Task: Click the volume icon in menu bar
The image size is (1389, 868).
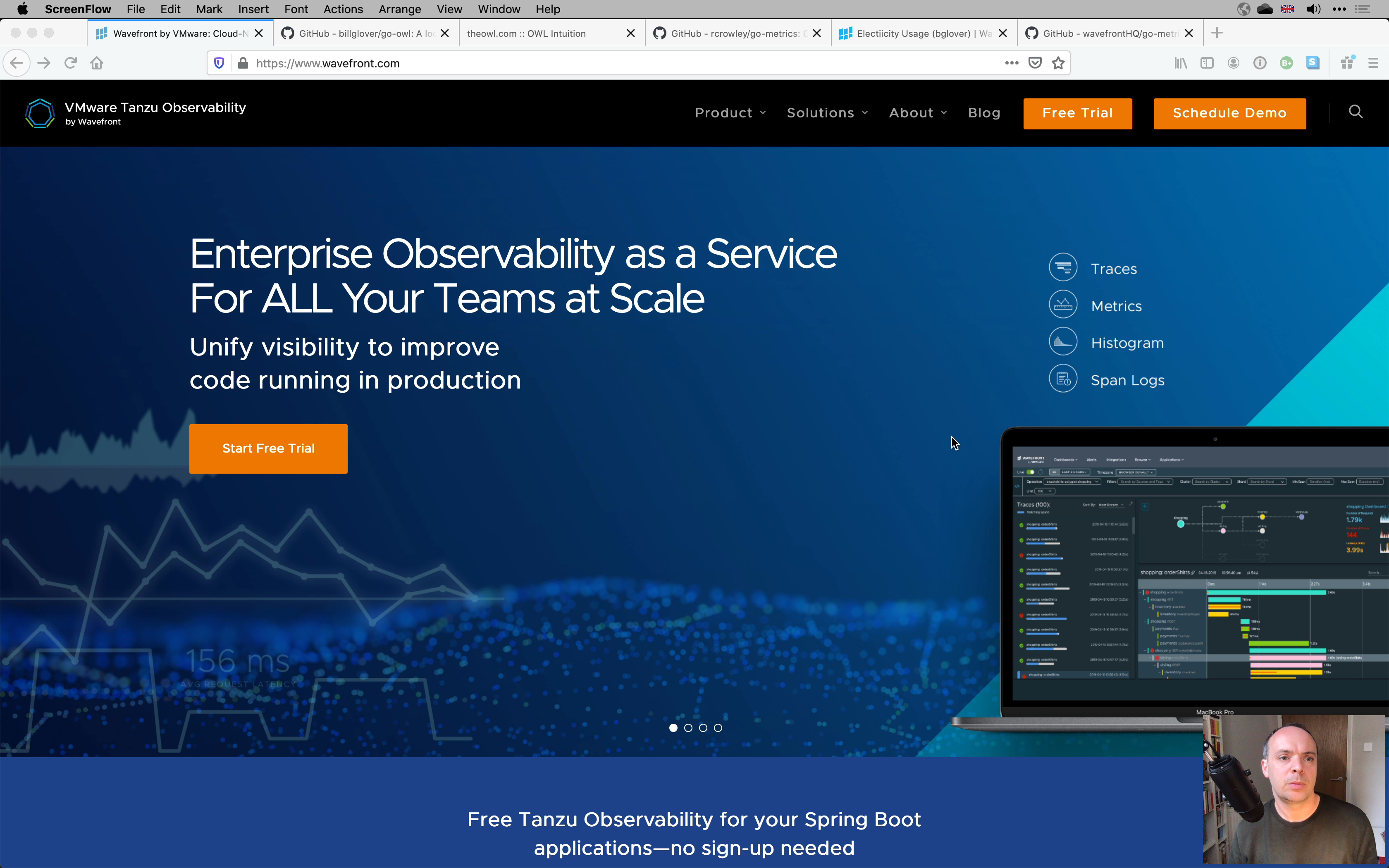Action: 1313,9
